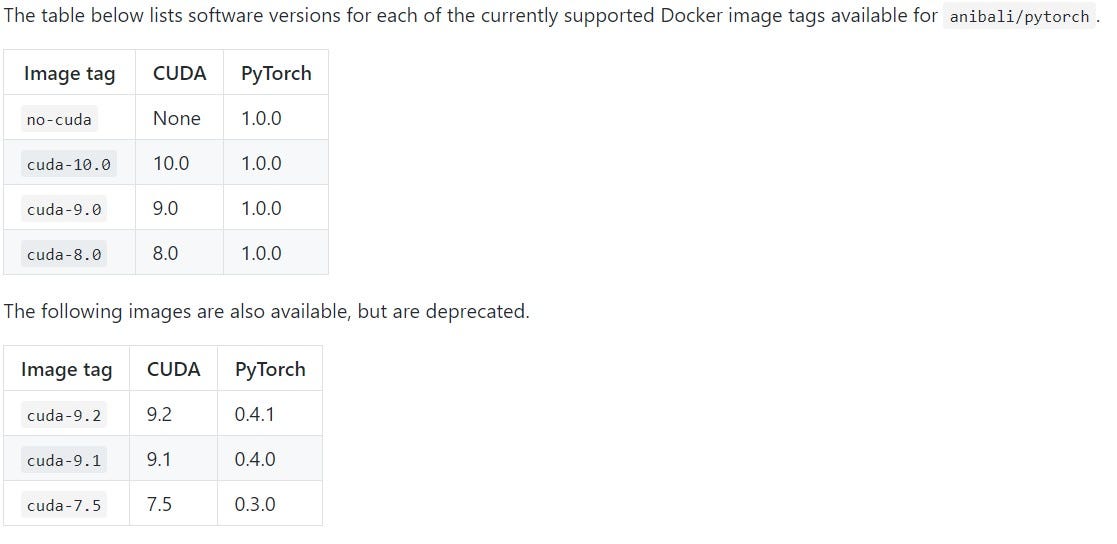The image size is (1117, 544).
Task: Click PyTorch header in the supported table
Action: (x=276, y=74)
